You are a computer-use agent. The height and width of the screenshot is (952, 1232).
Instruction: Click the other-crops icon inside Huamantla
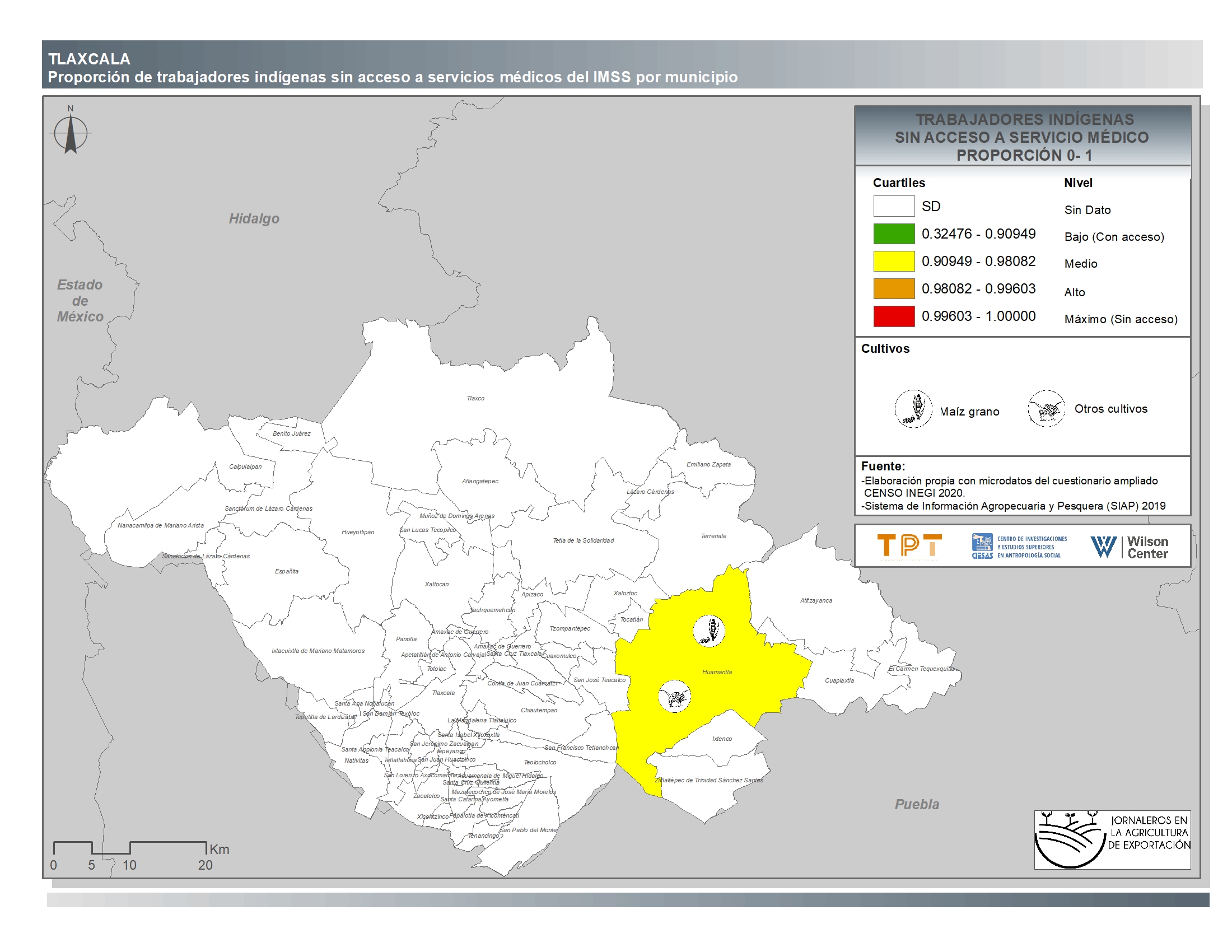pyautogui.click(x=675, y=697)
